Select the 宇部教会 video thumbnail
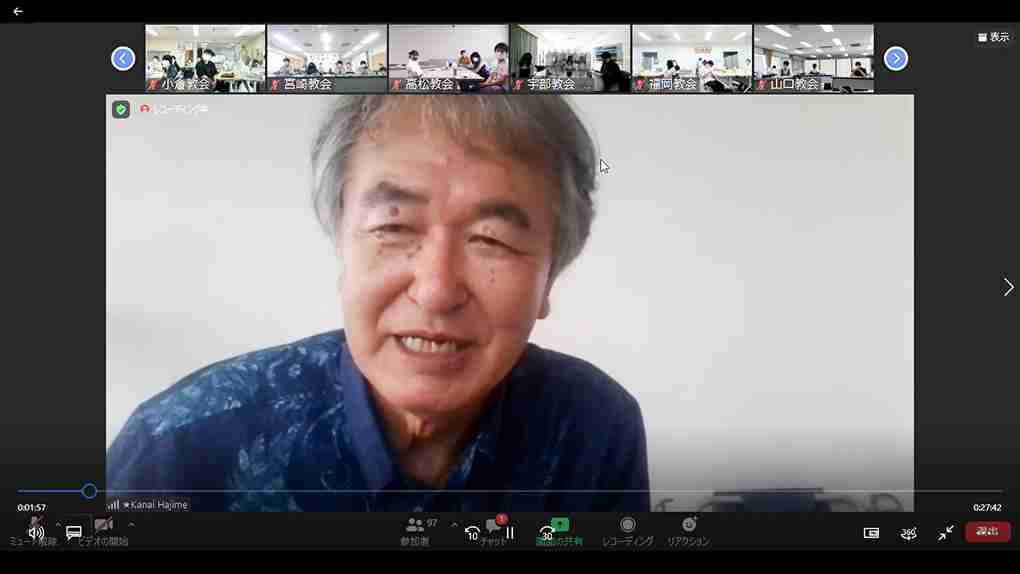Screen dimensions: 1020x574 click(570, 59)
